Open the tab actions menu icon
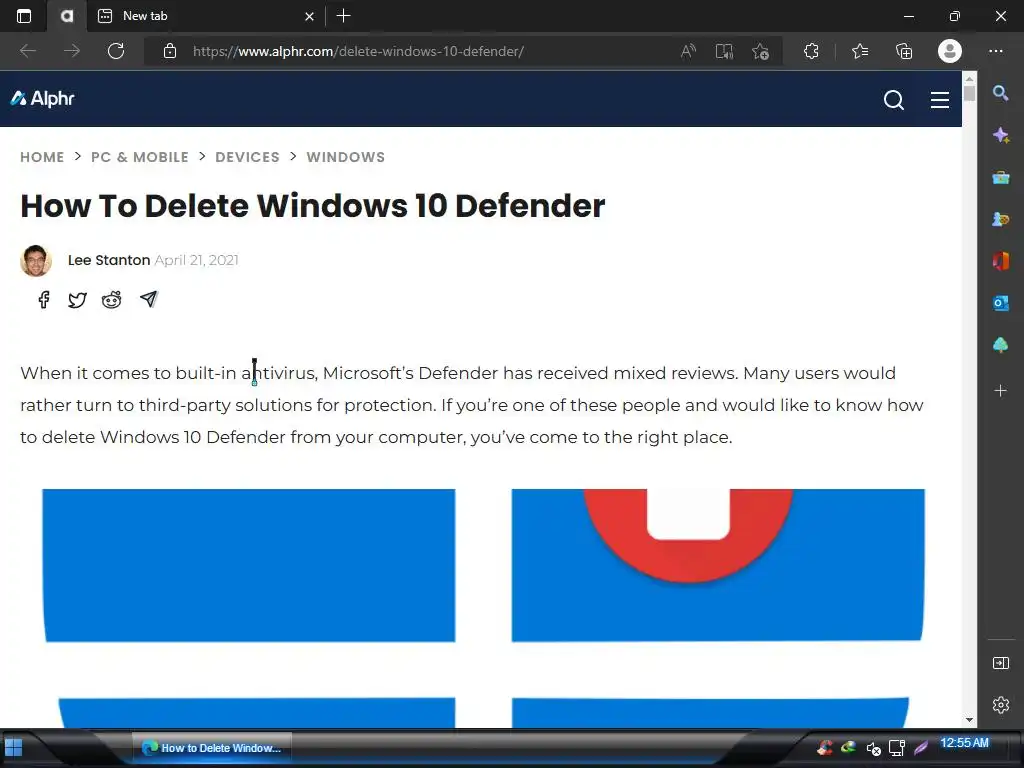 pyautogui.click(x=24, y=16)
